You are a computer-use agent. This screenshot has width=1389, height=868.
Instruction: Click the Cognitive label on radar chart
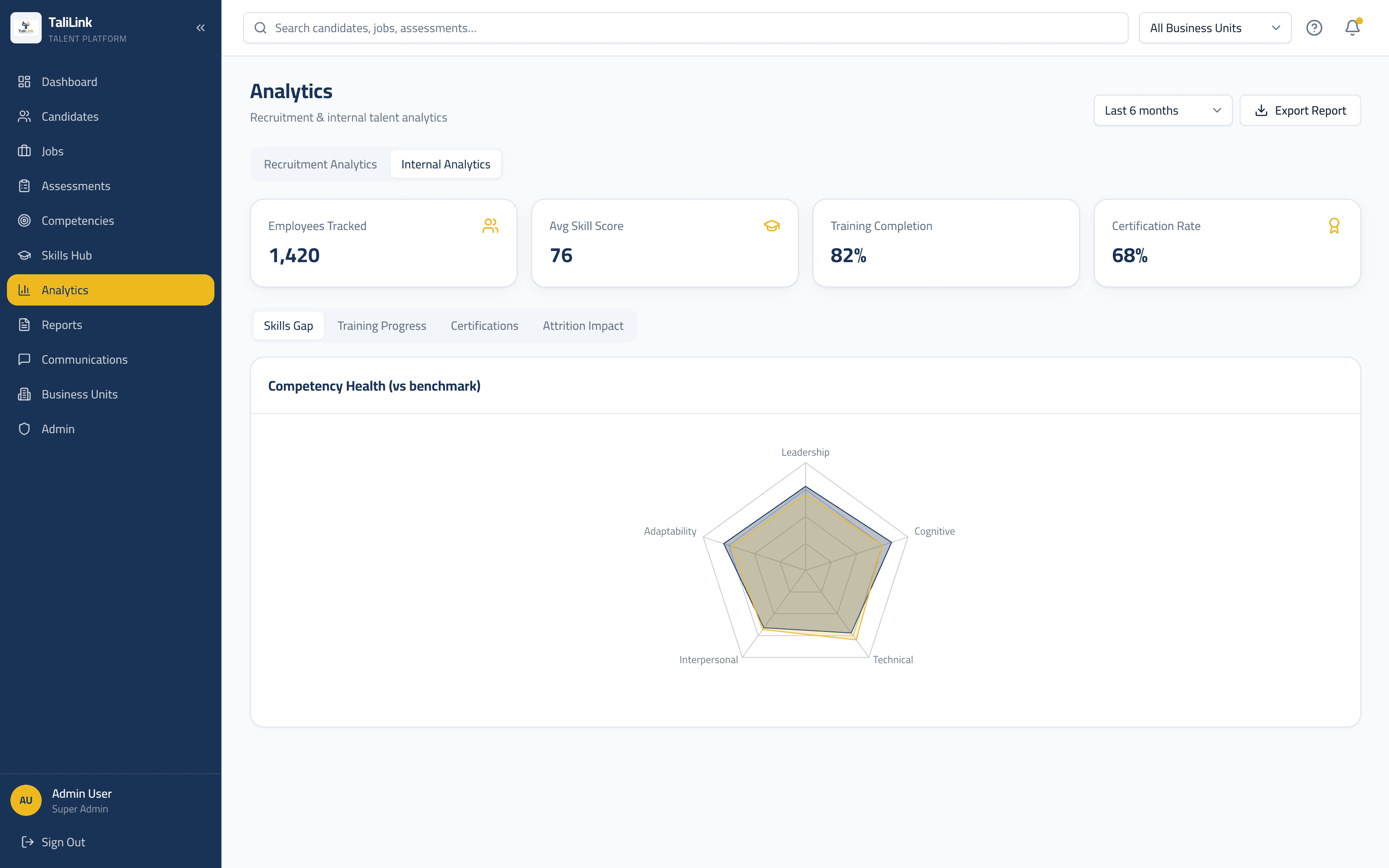935,531
